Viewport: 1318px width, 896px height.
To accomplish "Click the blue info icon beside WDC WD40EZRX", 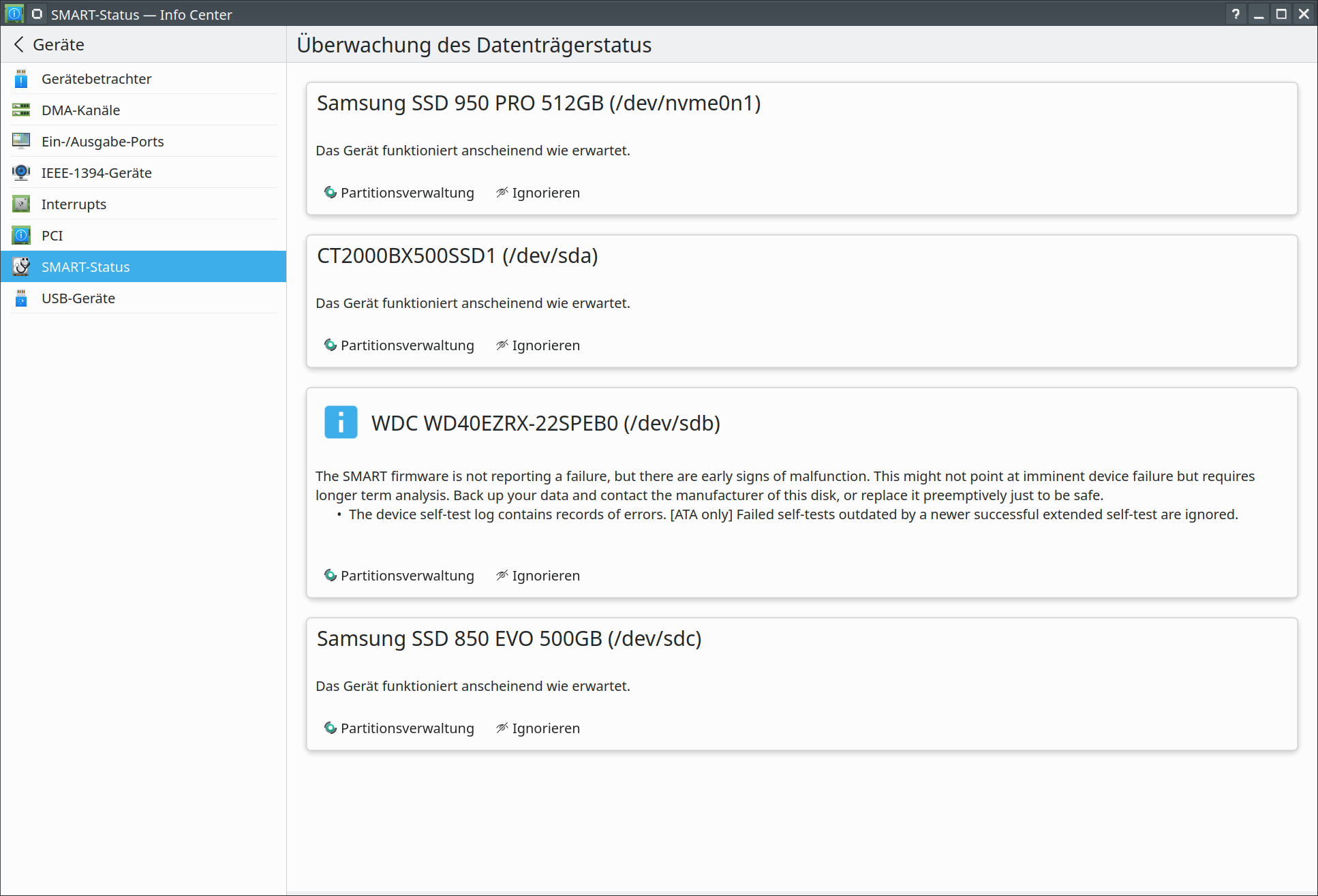I will (341, 422).
